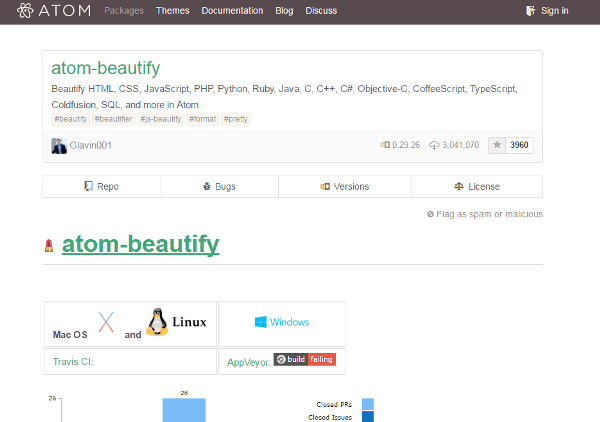Open the Versions tab

pos(345,187)
